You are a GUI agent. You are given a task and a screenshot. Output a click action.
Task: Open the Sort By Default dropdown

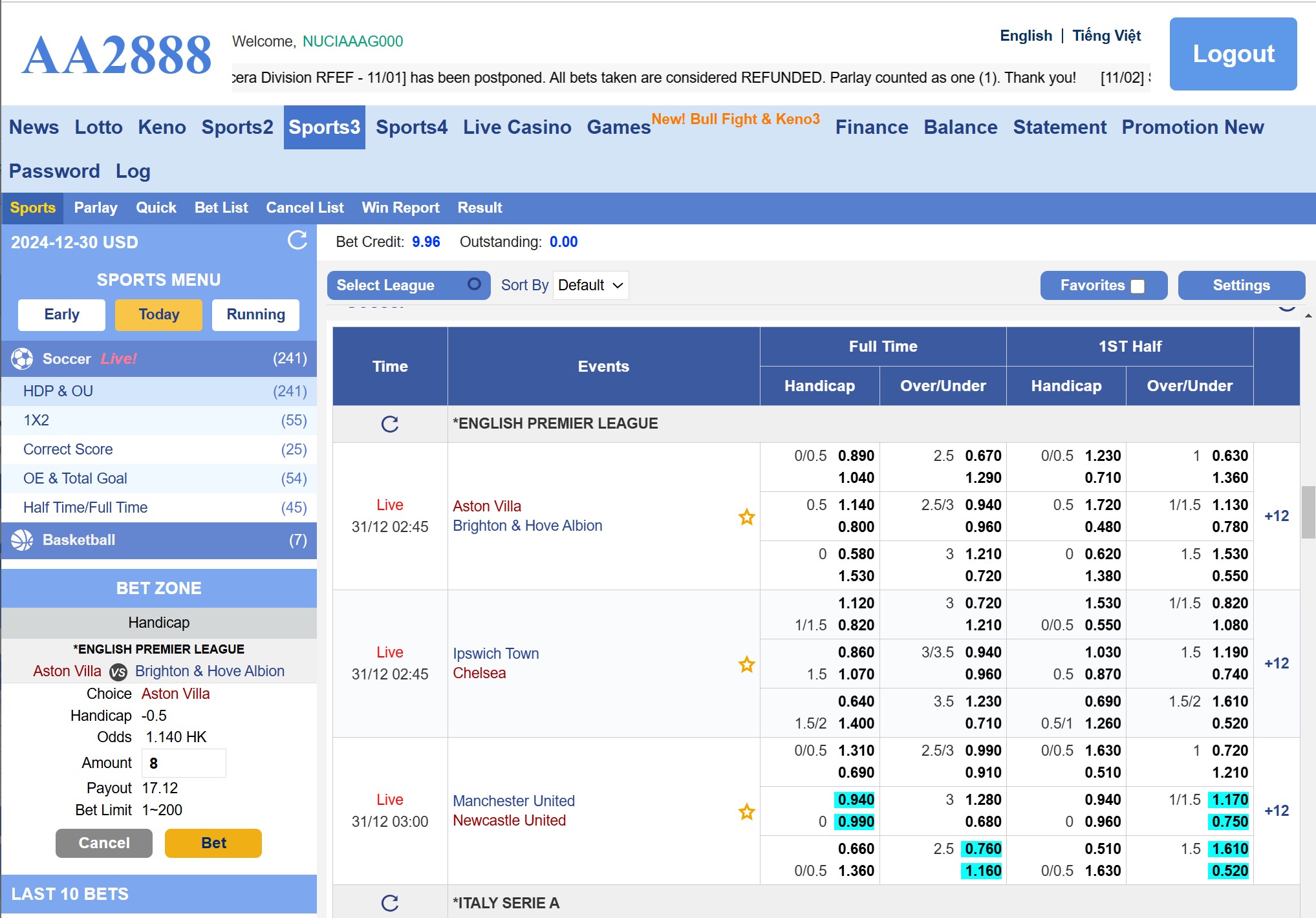[x=590, y=285]
